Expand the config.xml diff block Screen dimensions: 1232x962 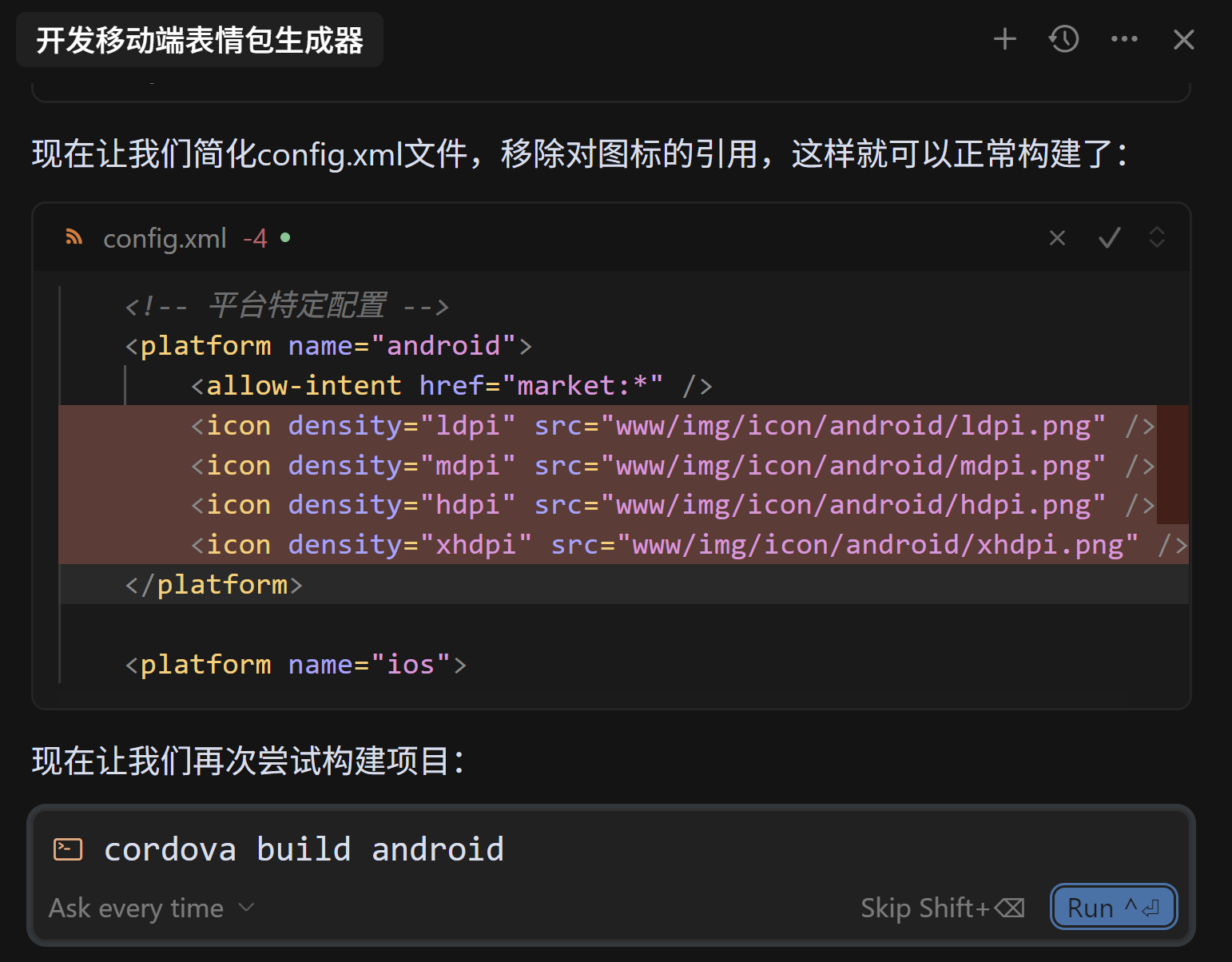click(1156, 237)
